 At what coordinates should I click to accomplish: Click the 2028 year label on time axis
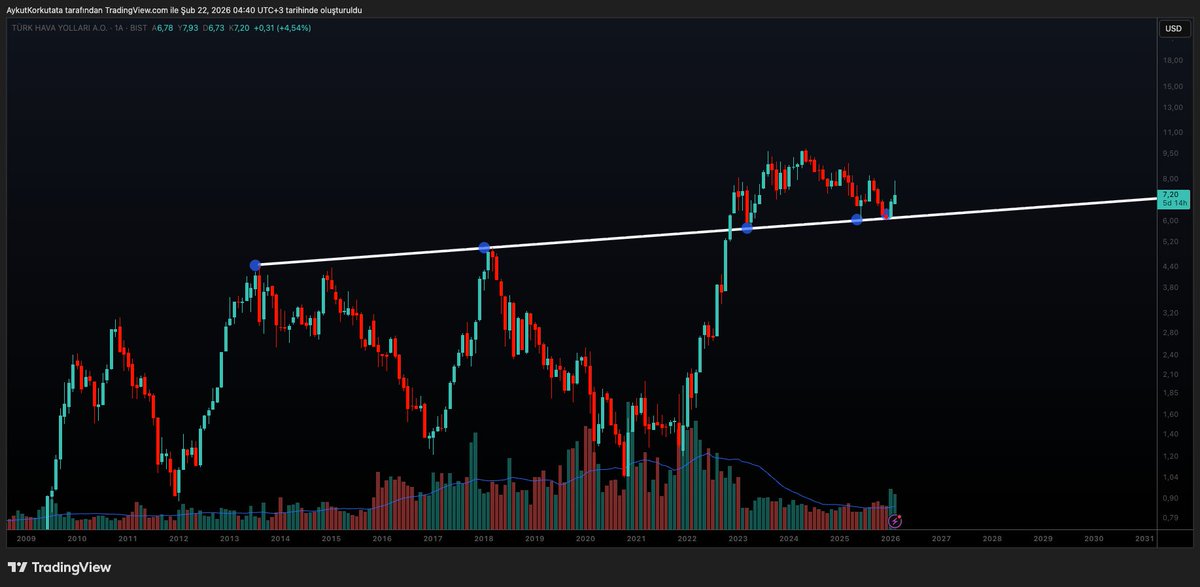point(992,538)
